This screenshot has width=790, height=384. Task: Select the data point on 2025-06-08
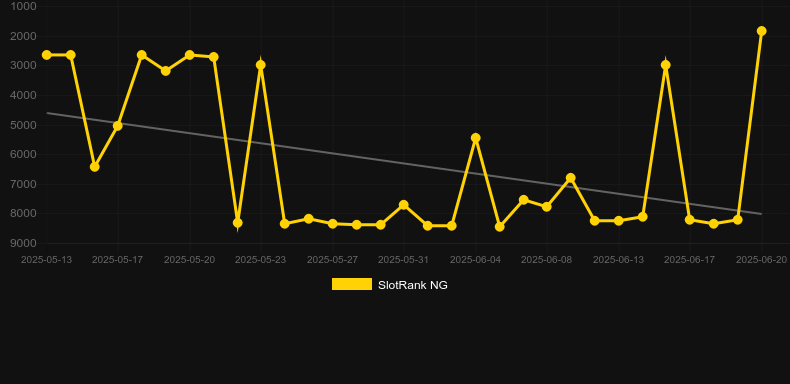click(x=547, y=207)
